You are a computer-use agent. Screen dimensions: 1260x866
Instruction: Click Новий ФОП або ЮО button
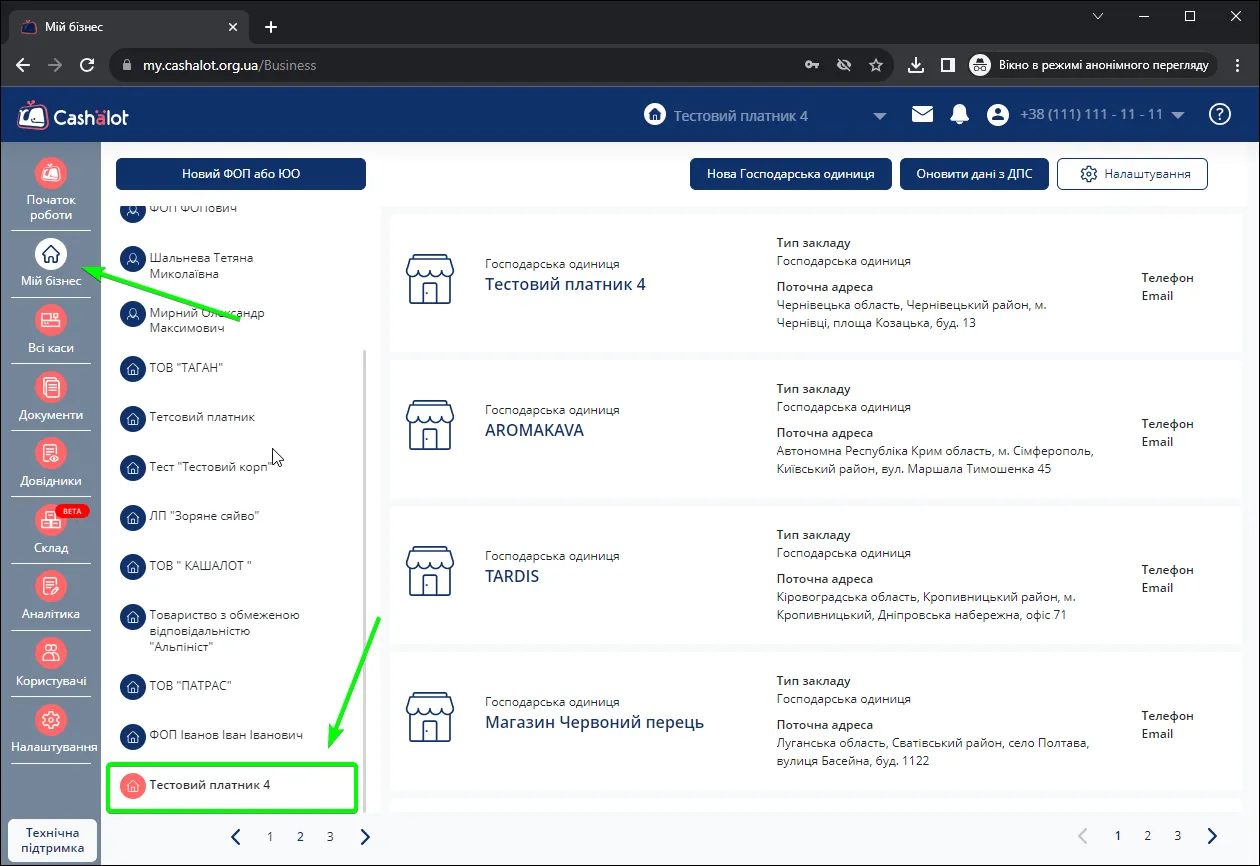point(241,174)
